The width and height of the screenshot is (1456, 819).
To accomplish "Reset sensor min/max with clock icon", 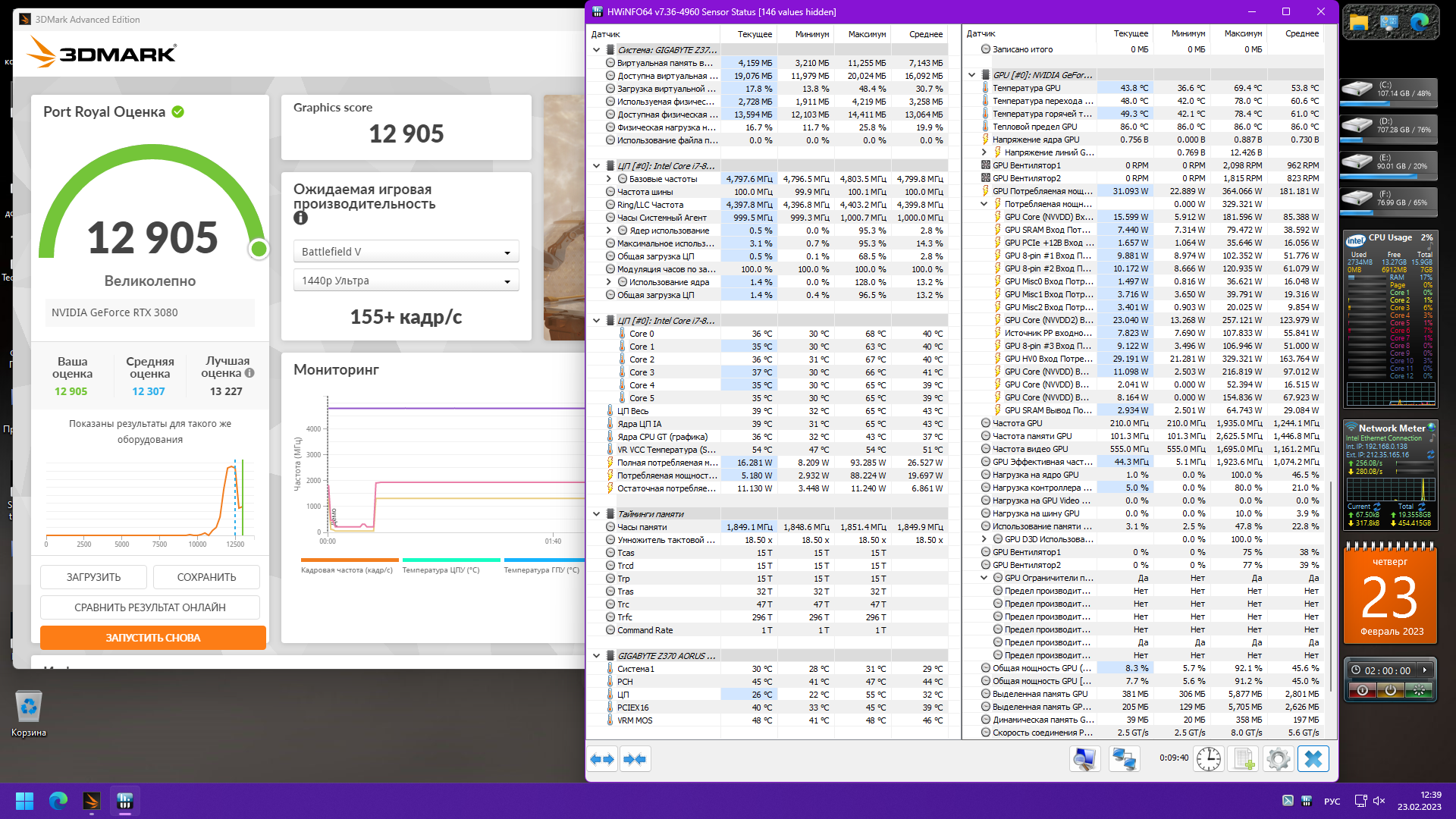I will [1208, 759].
